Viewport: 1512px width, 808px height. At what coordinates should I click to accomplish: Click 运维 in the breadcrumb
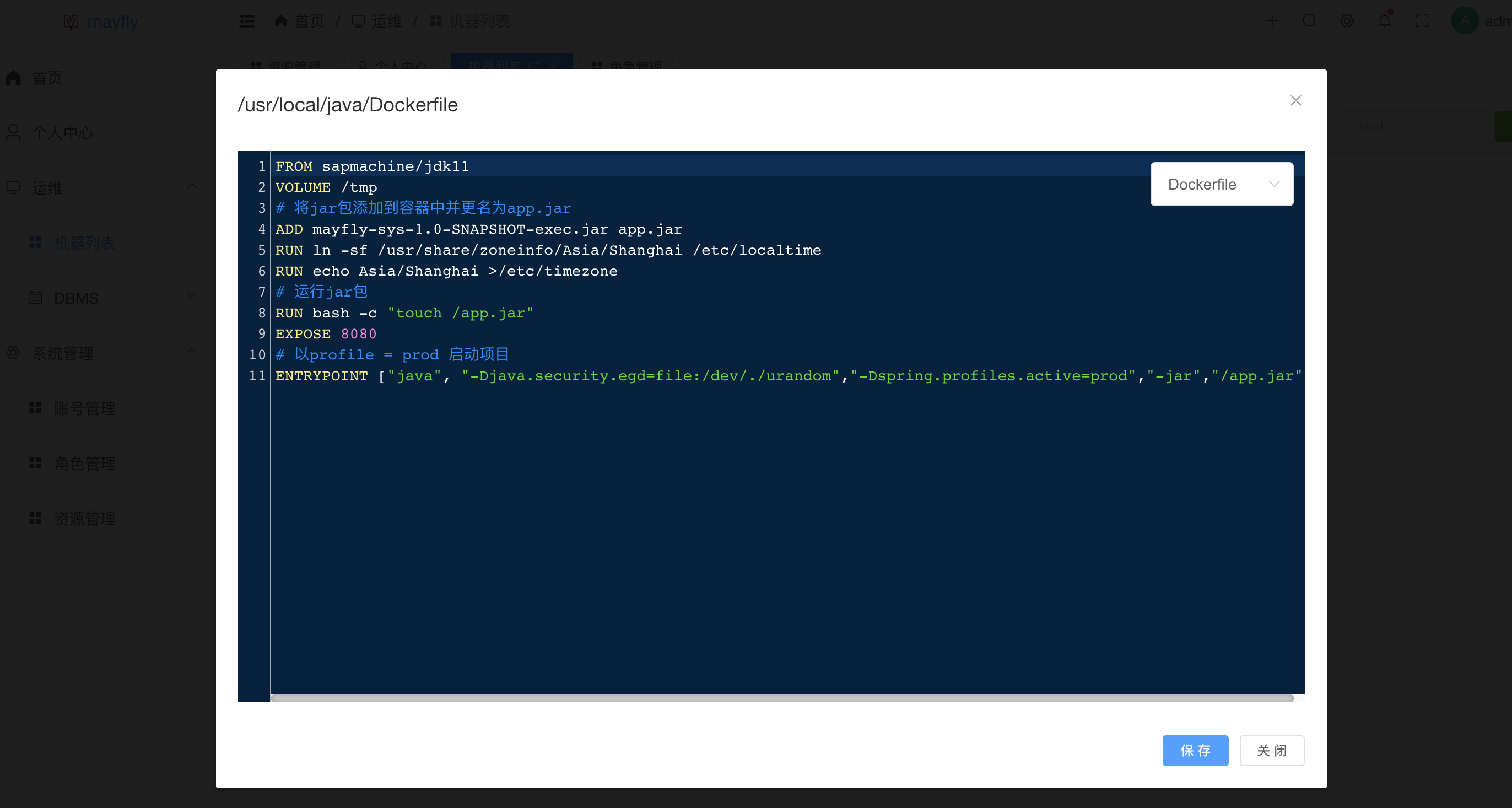387,21
